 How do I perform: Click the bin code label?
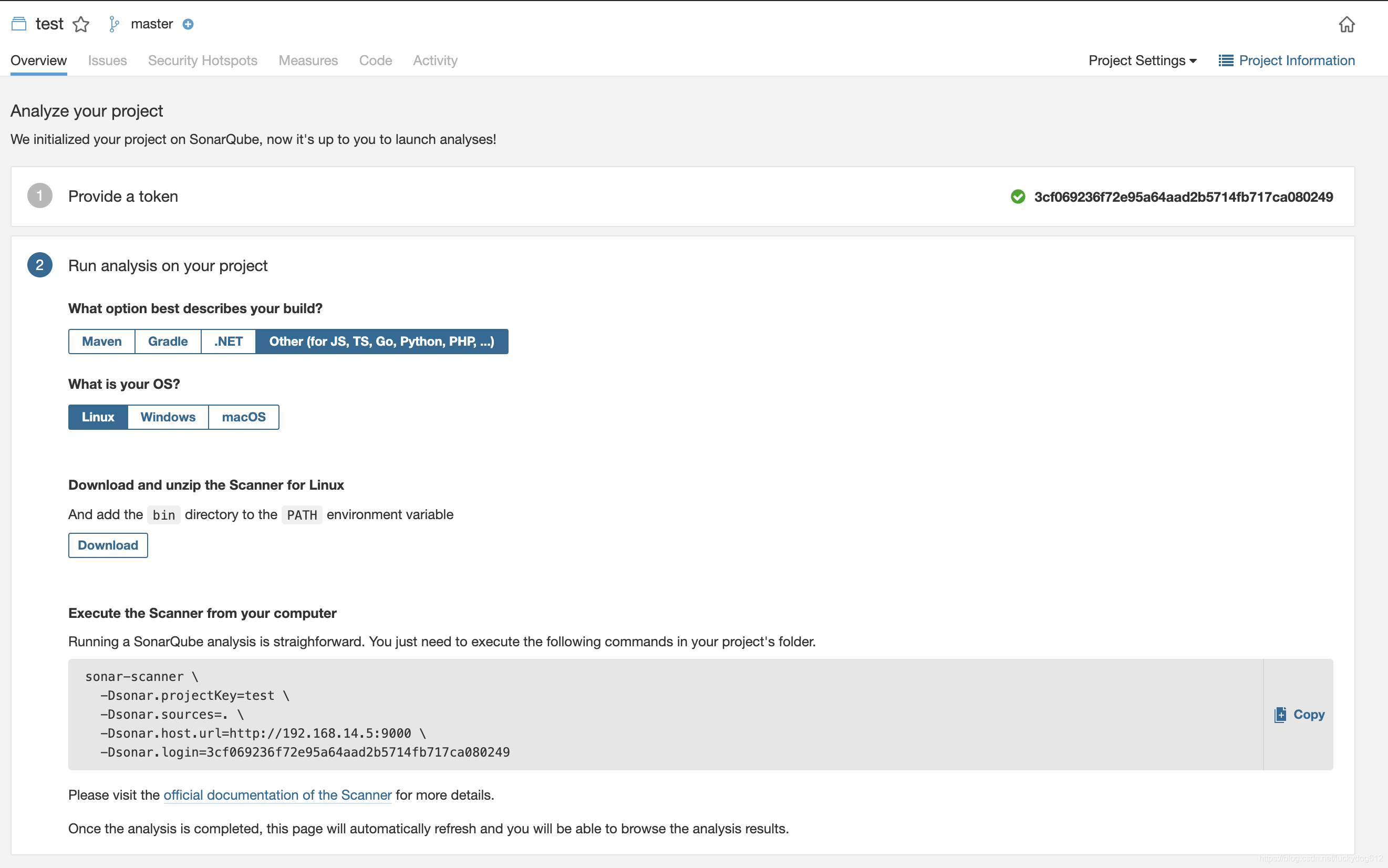[163, 515]
